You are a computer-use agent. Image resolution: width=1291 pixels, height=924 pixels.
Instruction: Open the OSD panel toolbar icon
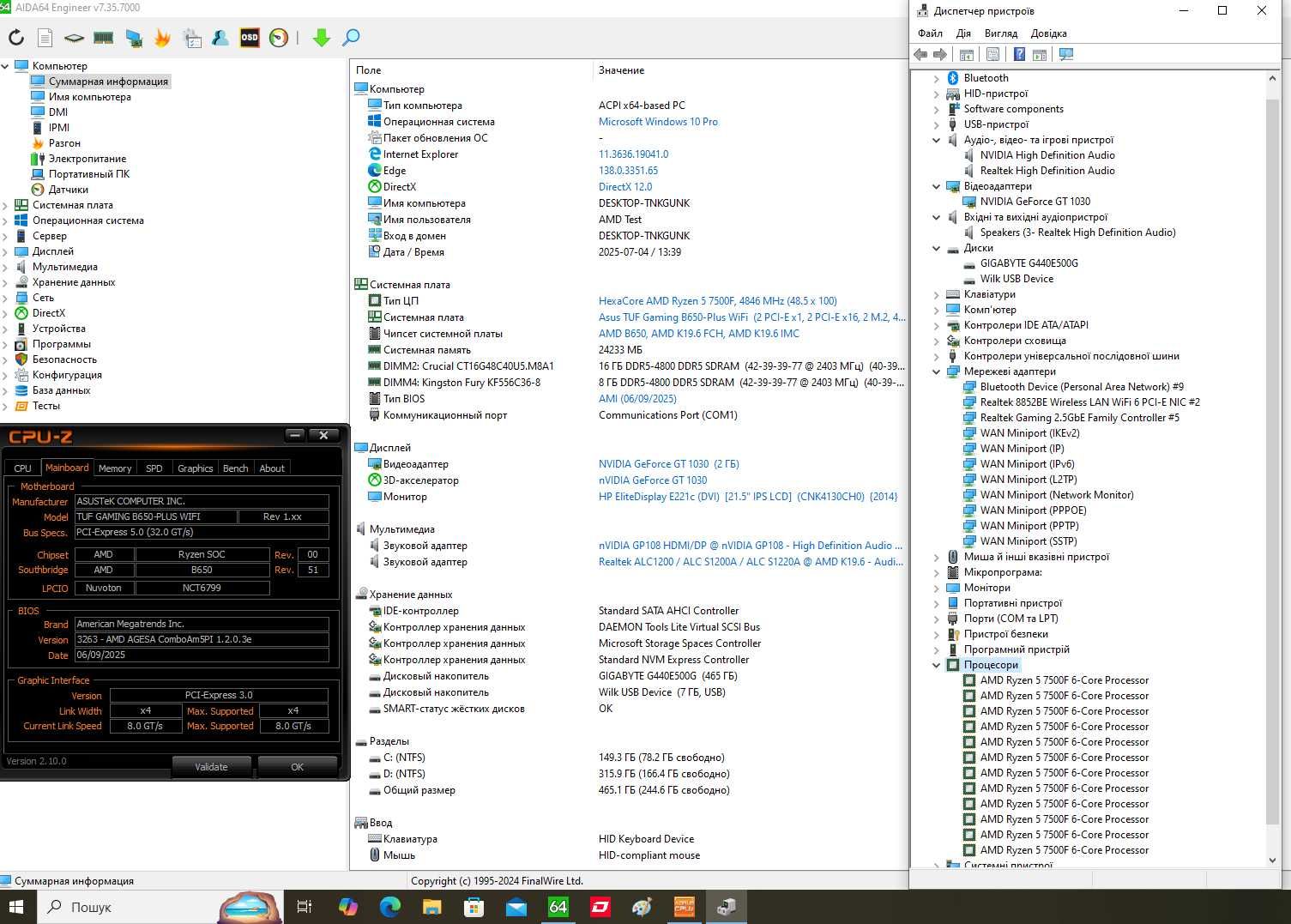pos(250,38)
